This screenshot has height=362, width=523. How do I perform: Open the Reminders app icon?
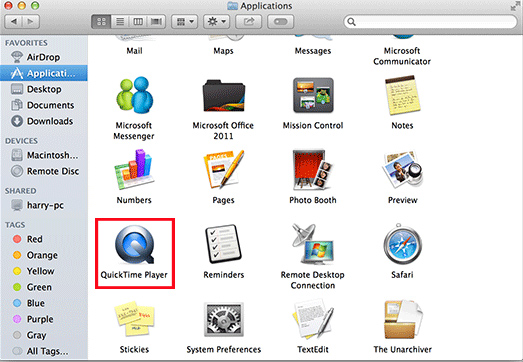point(223,245)
